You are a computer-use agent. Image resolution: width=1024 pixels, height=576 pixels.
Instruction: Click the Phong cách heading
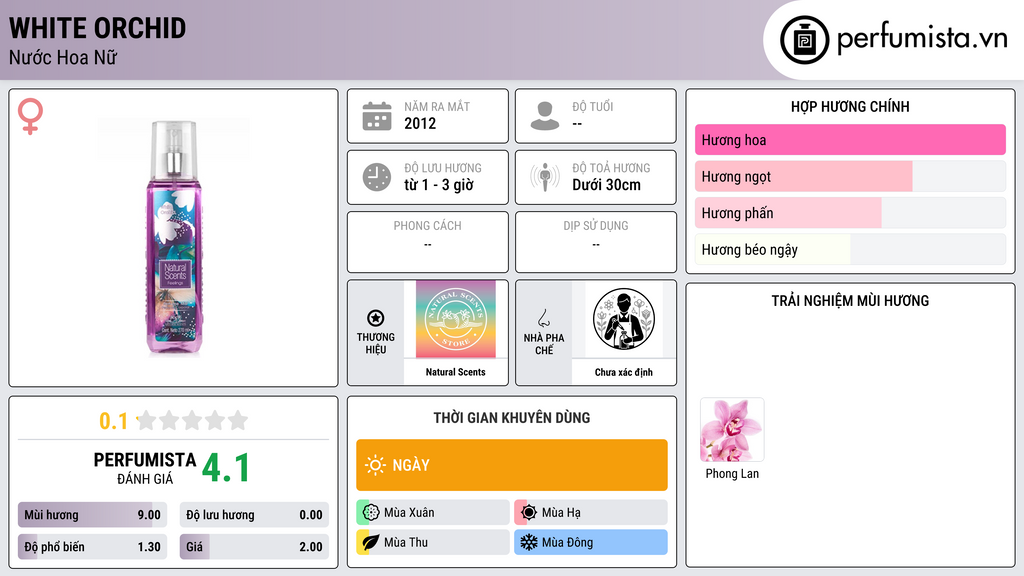click(x=427, y=225)
